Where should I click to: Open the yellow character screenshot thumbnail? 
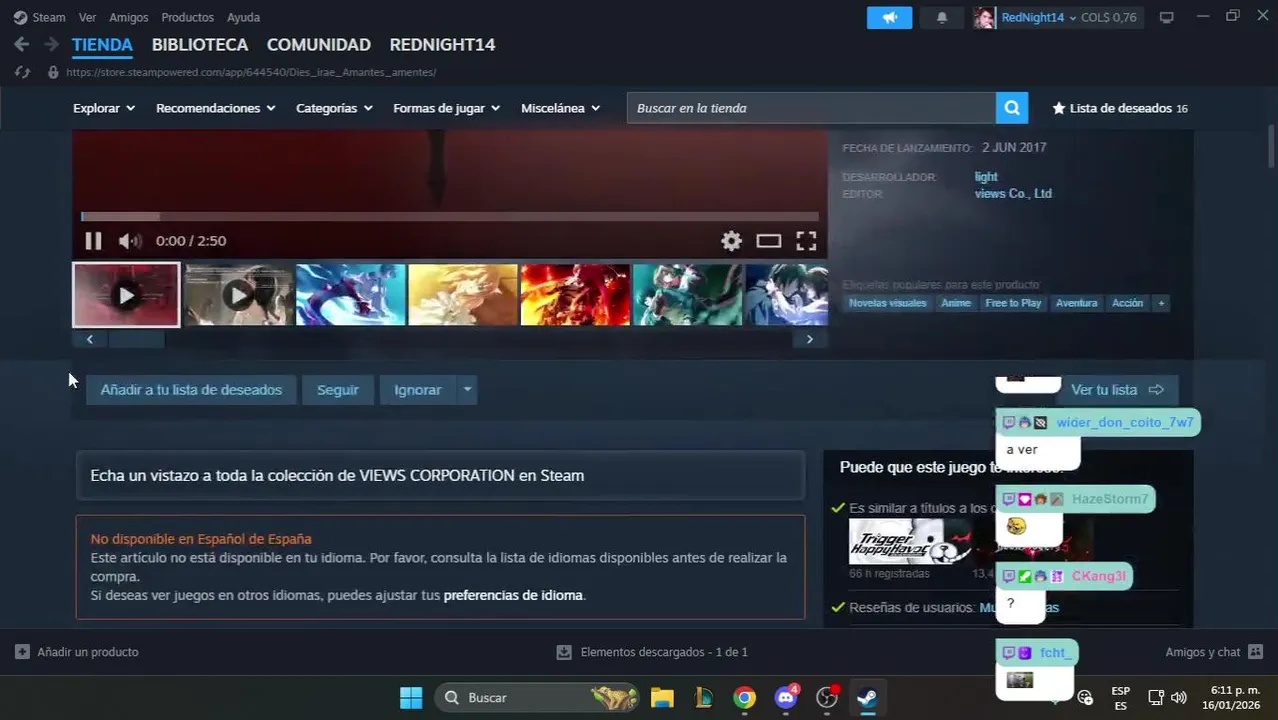point(463,295)
